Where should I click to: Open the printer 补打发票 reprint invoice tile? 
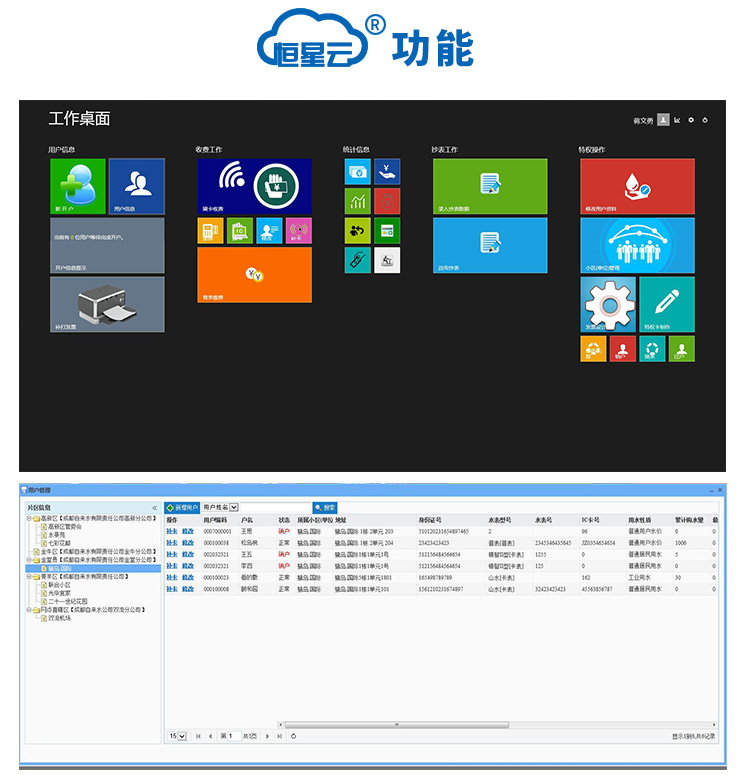coord(107,304)
